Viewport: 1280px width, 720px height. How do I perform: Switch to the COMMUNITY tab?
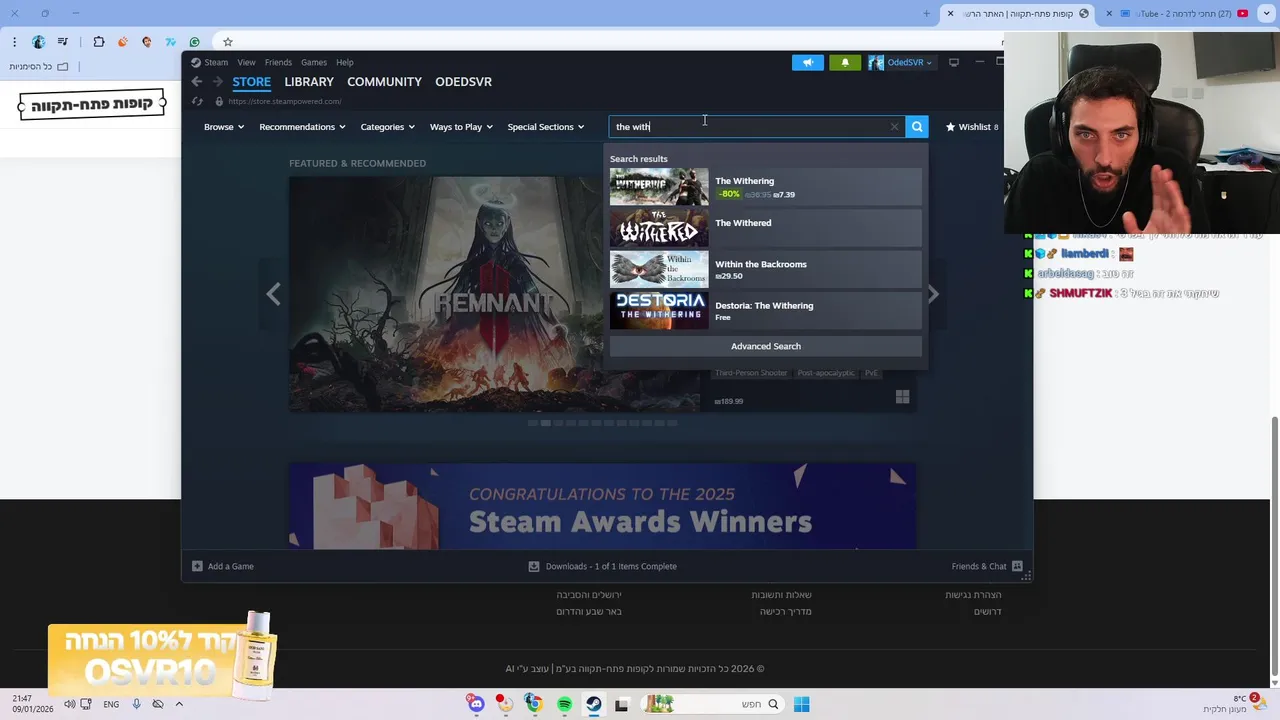pos(384,82)
